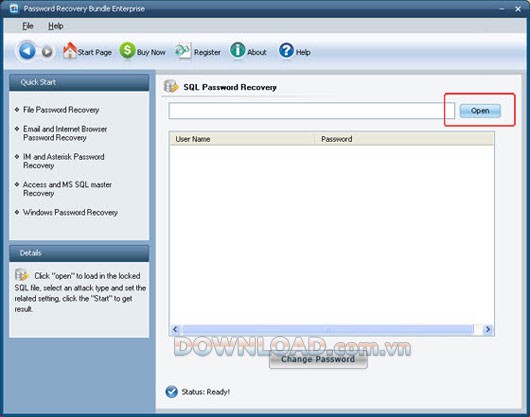530x417 pixels.
Task: Click the blue Help question mark icon
Action: tap(286, 51)
